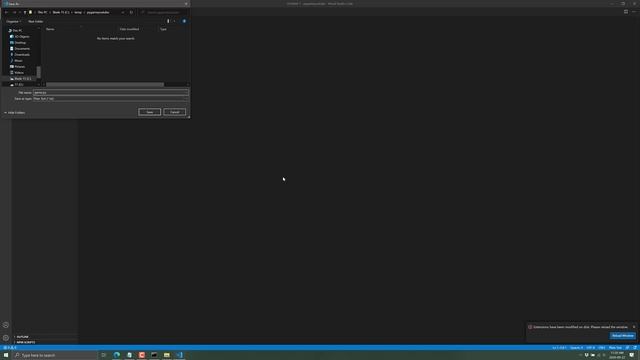640x360 pixels.
Task: Expand the NPM SCRIPTS section
Action: click(x=25, y=342)
